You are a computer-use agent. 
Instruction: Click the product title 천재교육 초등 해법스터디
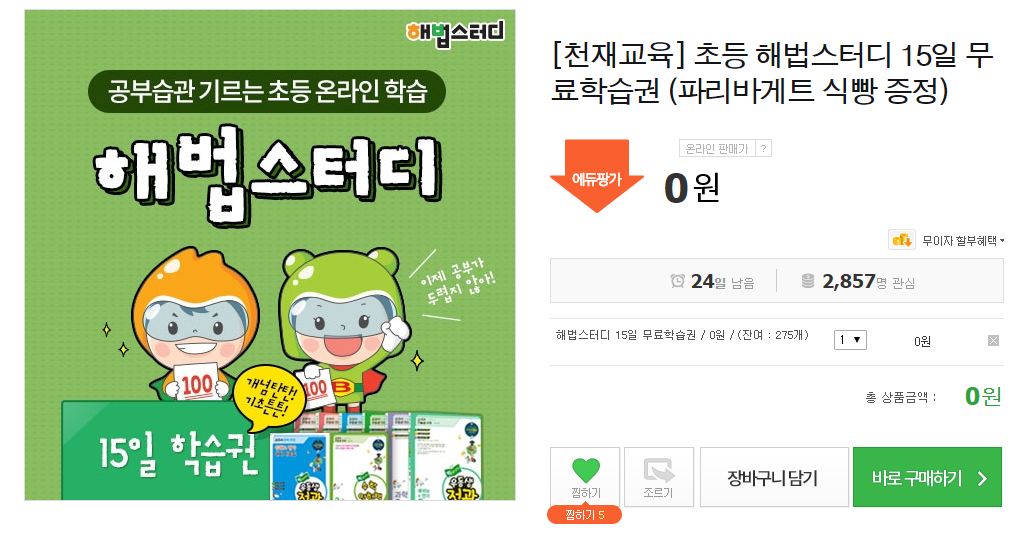[x=772, y=73]
